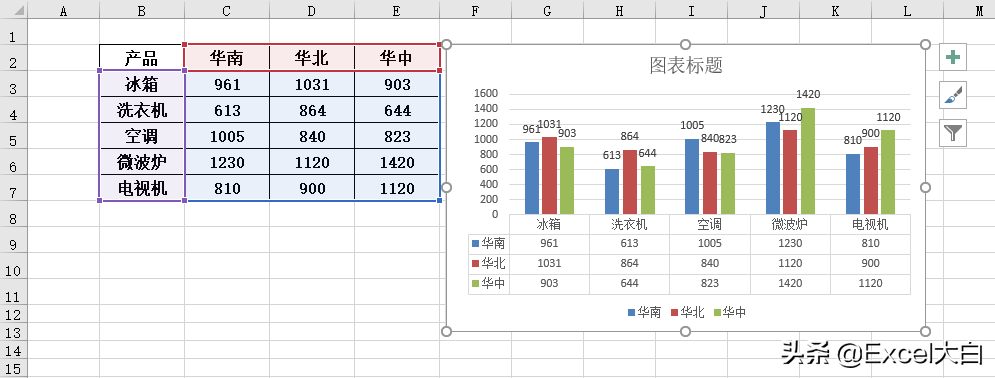The height and width of the screenshot is (378, 995).
Task: Click the 空调 category label on chart axis
Action: tap(710, 224)
